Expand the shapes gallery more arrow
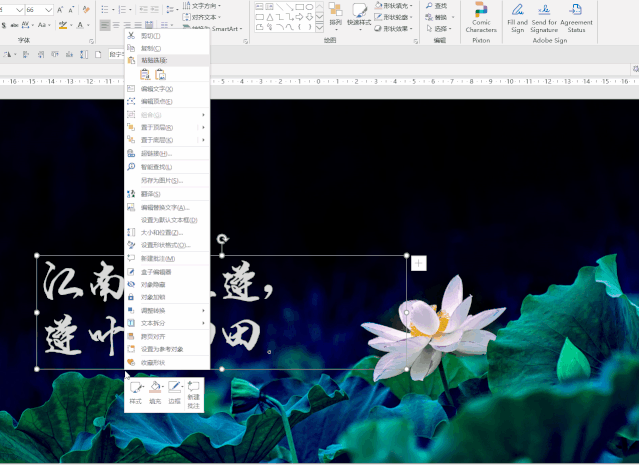 (320, 28)
